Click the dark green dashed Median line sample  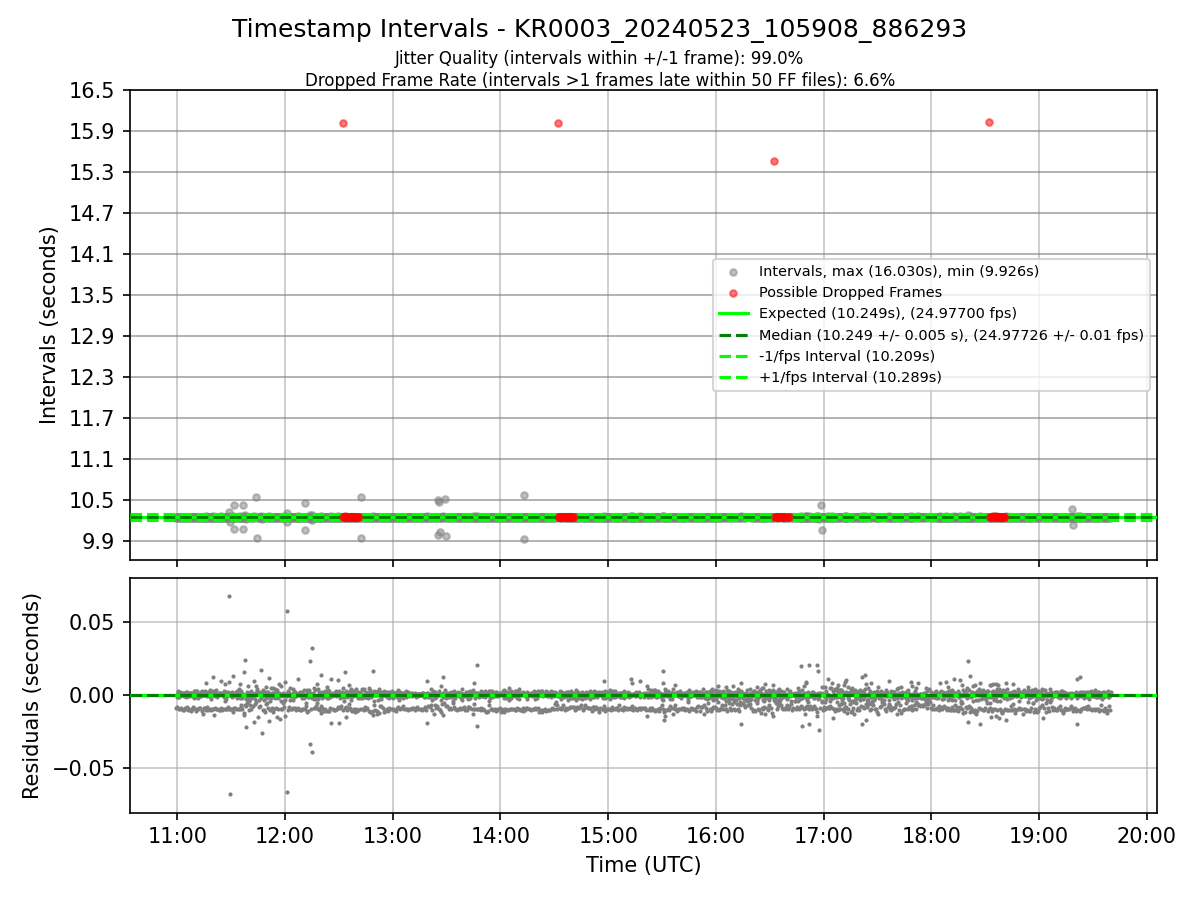tap(733, 335)
